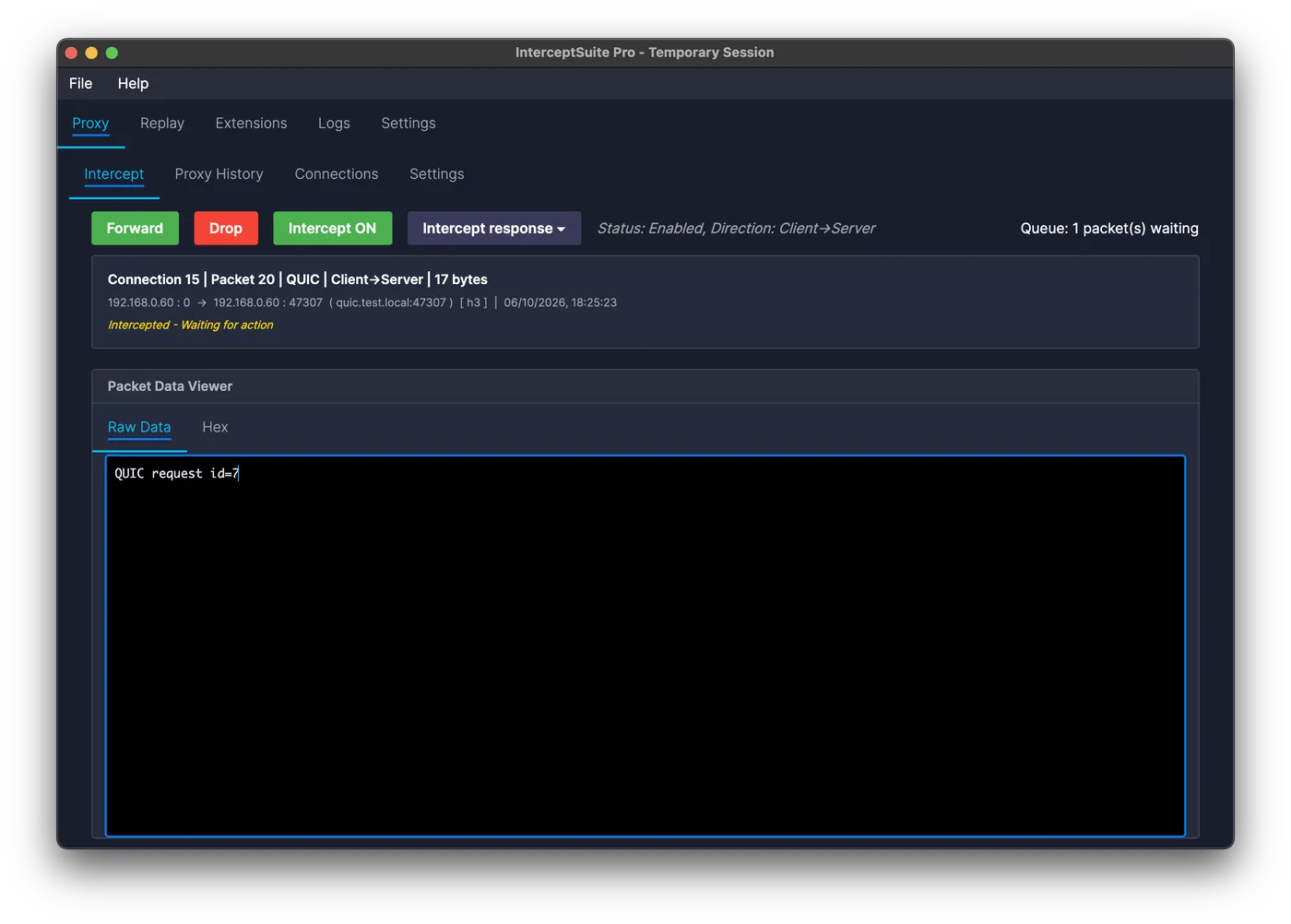Viewport: 1291px width, 924px height.
Task: Select the top-level Proxy tab
Action: click(90, 124)
